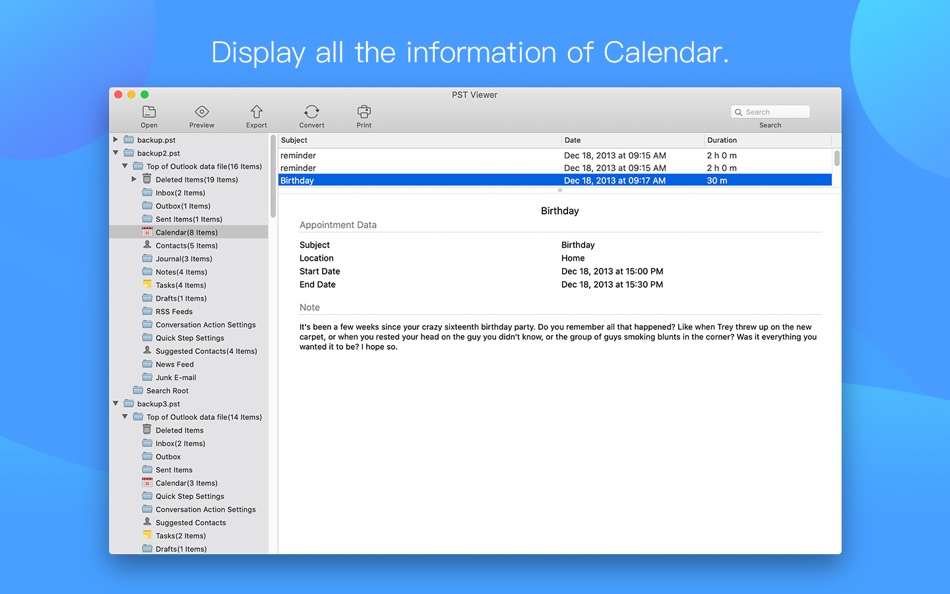The image size is (950, 594).
Task: Expand the backup.pst file node
Action: (116, 139)
